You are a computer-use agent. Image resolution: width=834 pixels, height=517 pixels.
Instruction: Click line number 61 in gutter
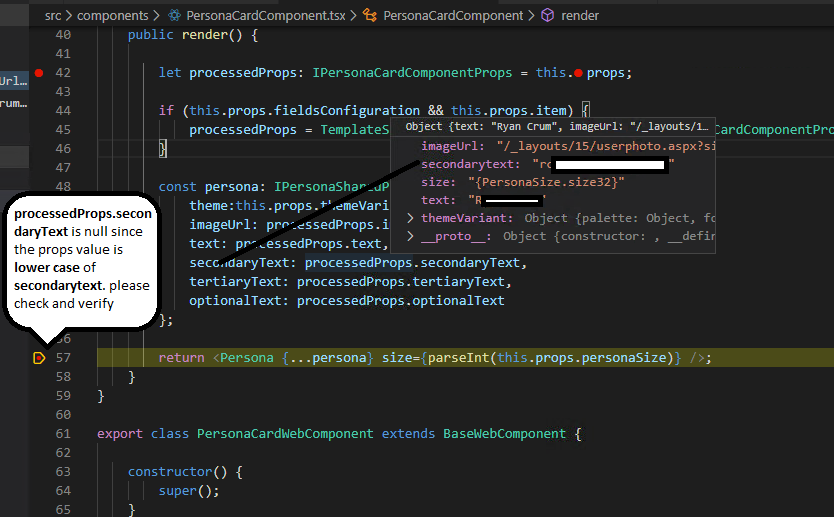pyautogui.click(x=63, y=434)
